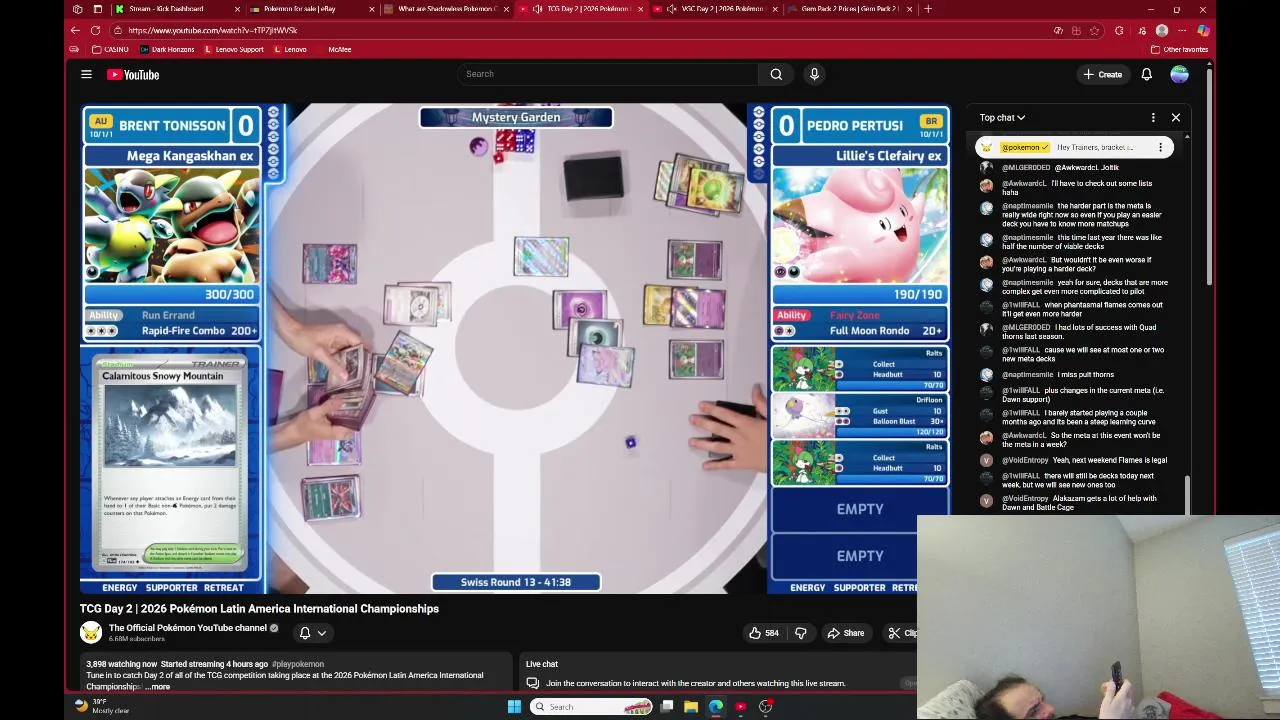The image size is (1280, 720).
Task: Dislike the video with the thumbs-down button
Action: point(800,633)
